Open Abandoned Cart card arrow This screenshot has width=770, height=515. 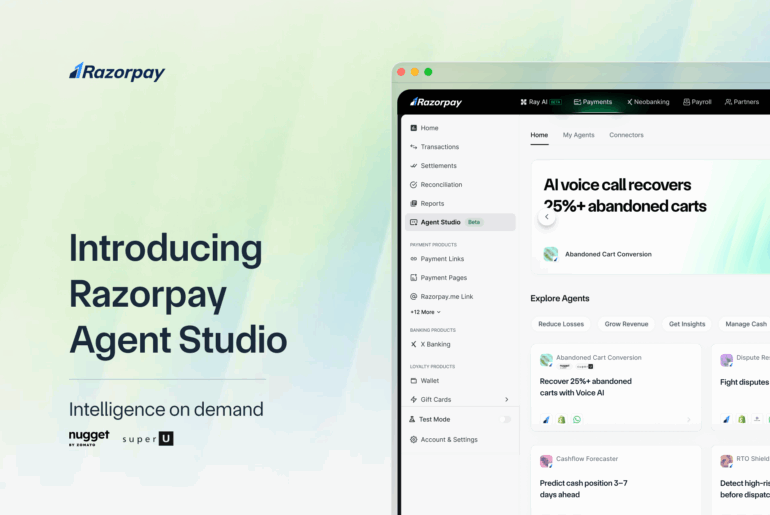pyautogui.click(x=688, y=420)
